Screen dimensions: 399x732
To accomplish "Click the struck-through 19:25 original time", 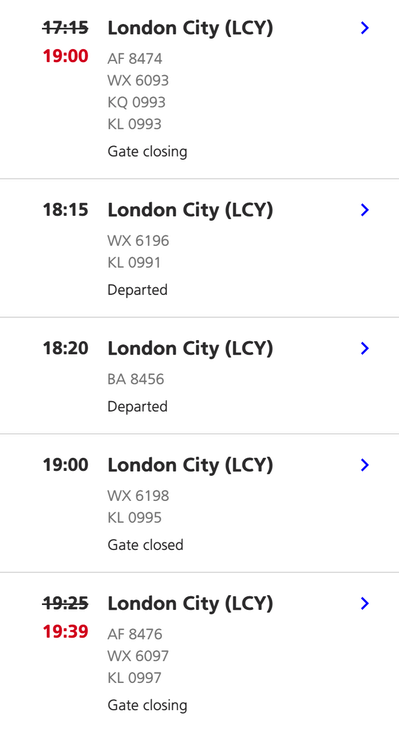I will [x=66, y=603].
